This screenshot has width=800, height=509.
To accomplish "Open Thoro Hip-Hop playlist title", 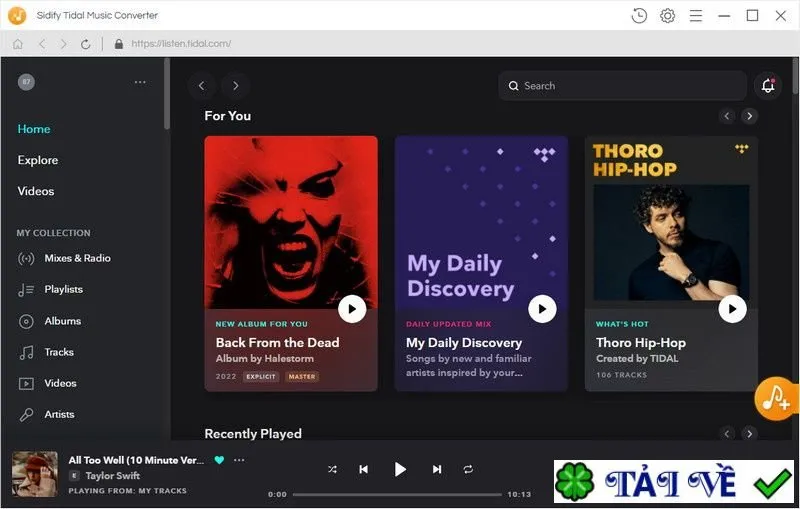I will pos(641,343).
